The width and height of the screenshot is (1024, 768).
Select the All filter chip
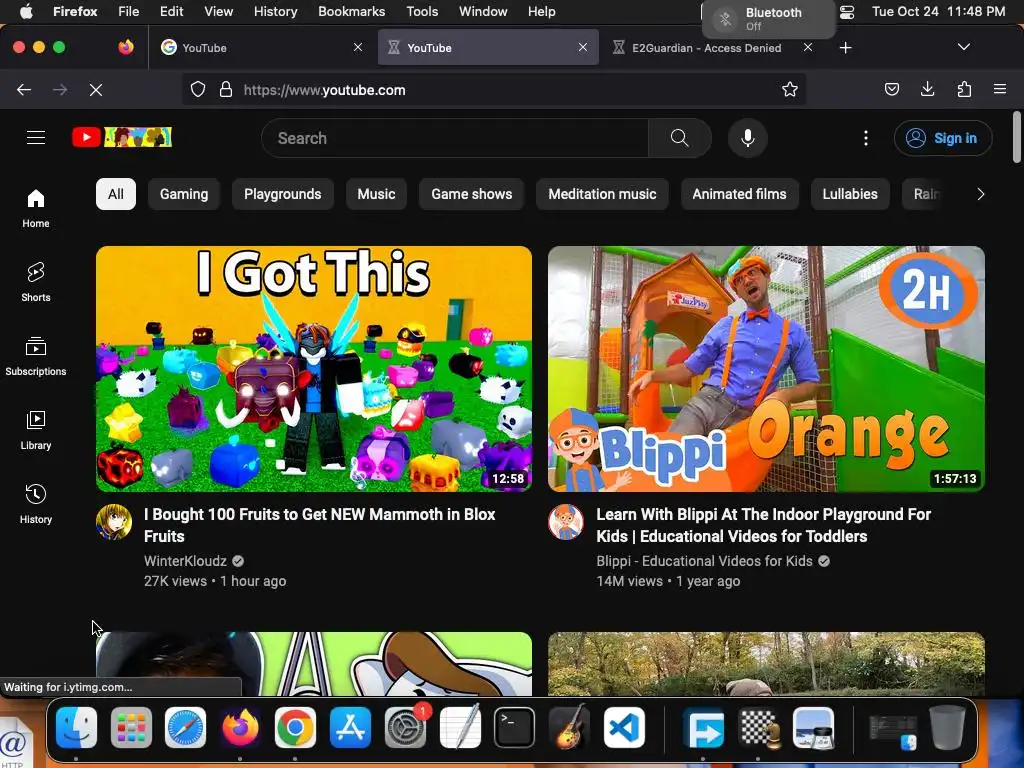(x=116, y=194)
